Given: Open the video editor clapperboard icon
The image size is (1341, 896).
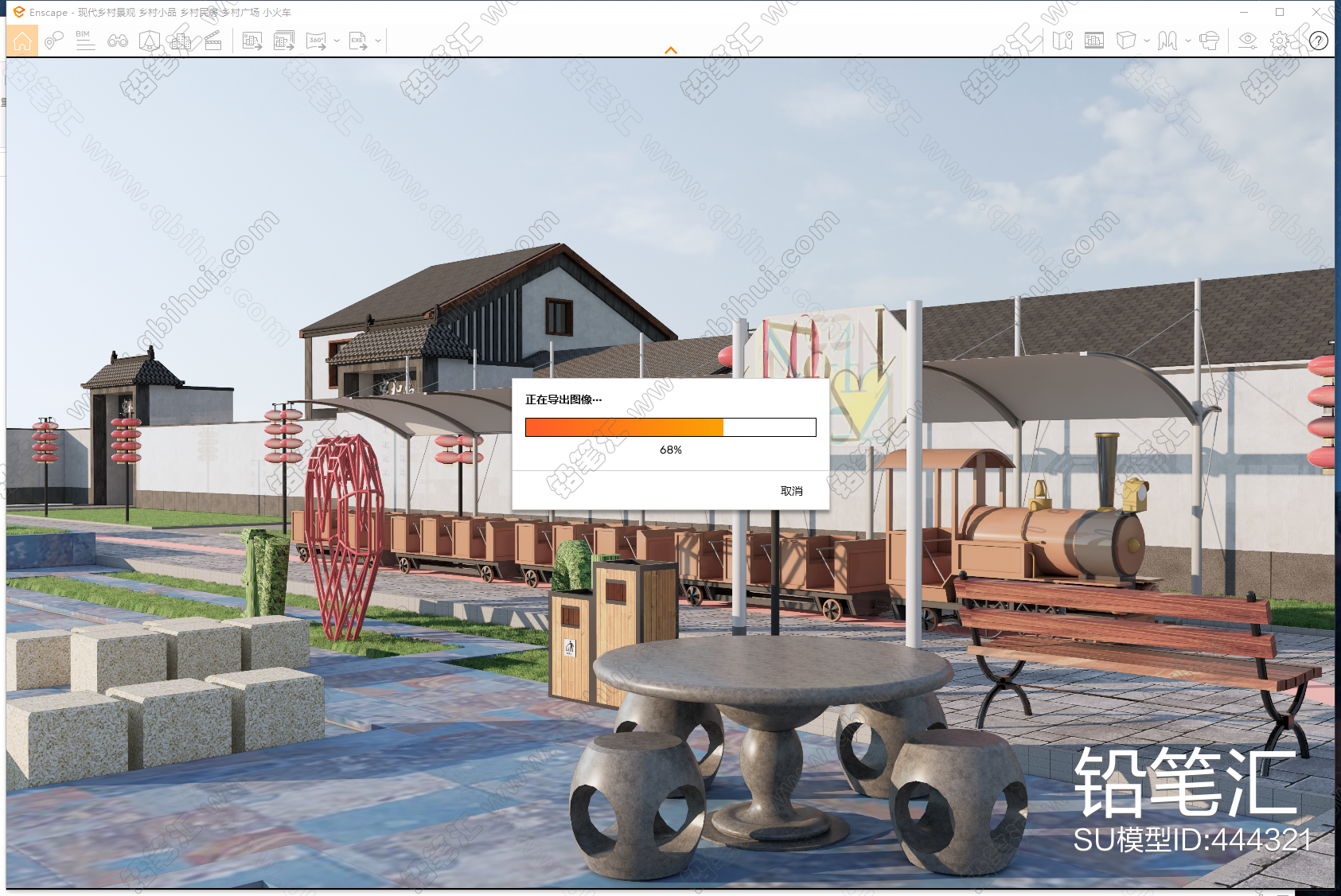Looking at the screenshot, I should 213,41.
